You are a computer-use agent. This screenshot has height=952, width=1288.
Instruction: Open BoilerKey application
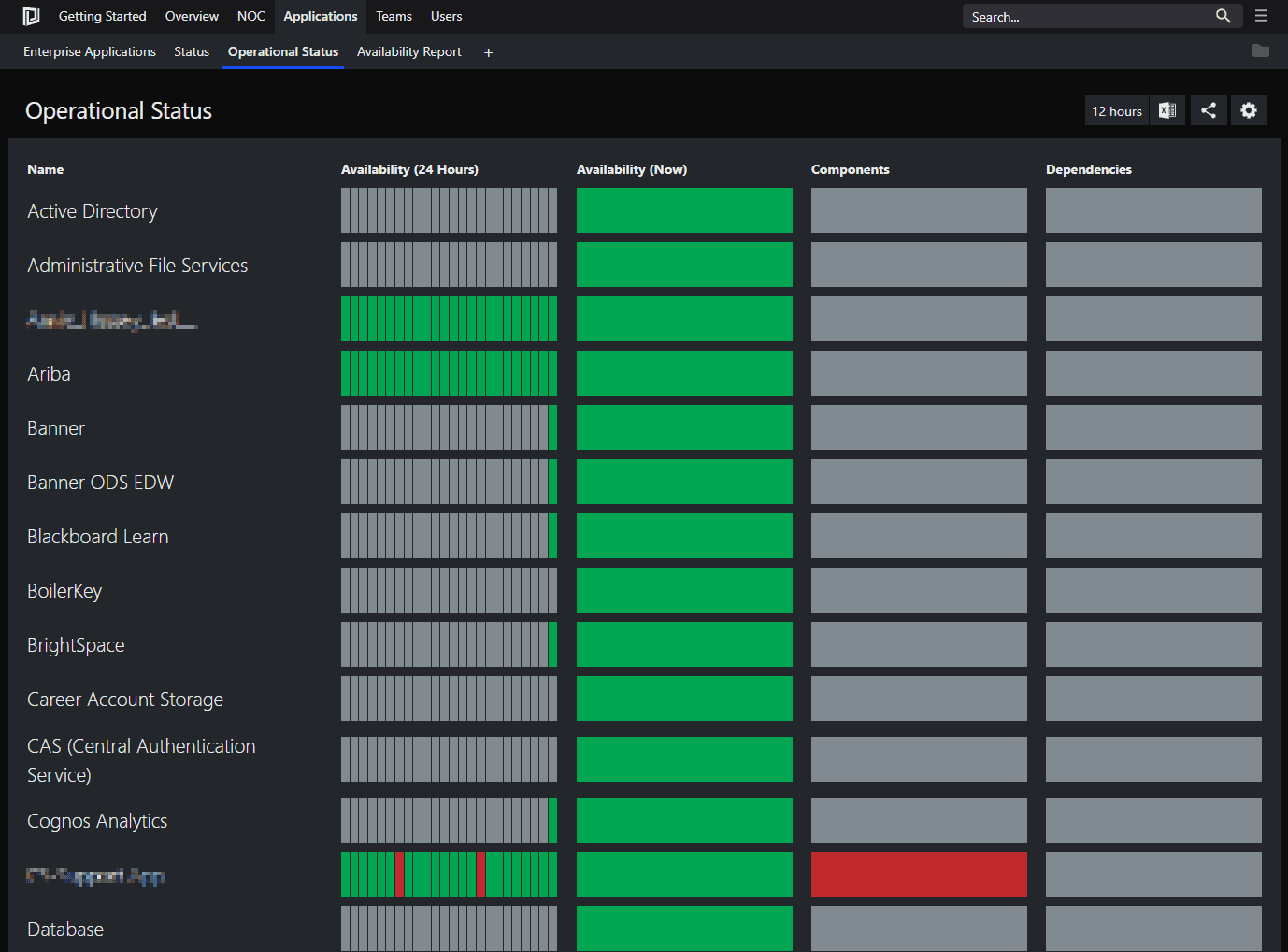coord(64,591)
